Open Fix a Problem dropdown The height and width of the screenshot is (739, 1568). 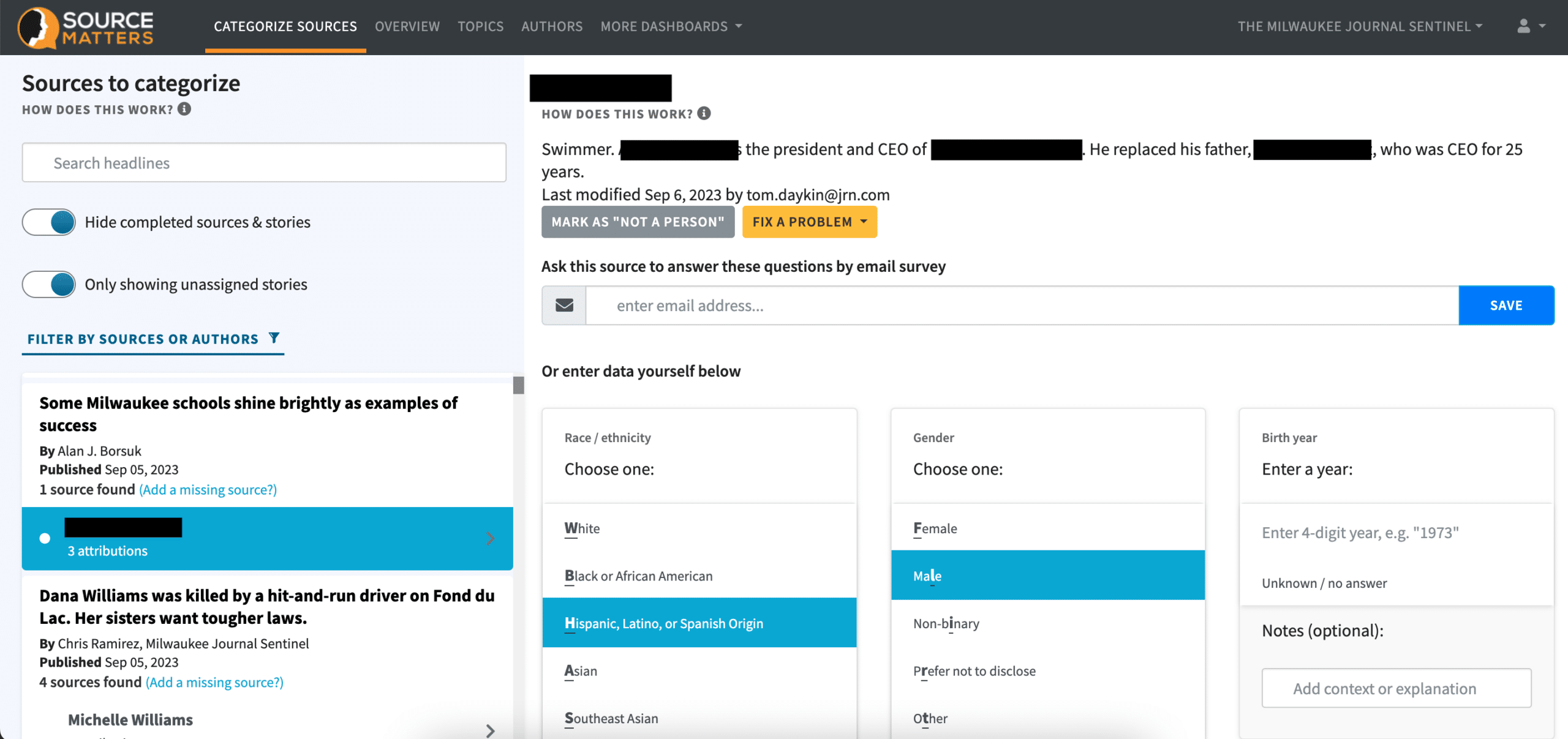tap(810, 222)
